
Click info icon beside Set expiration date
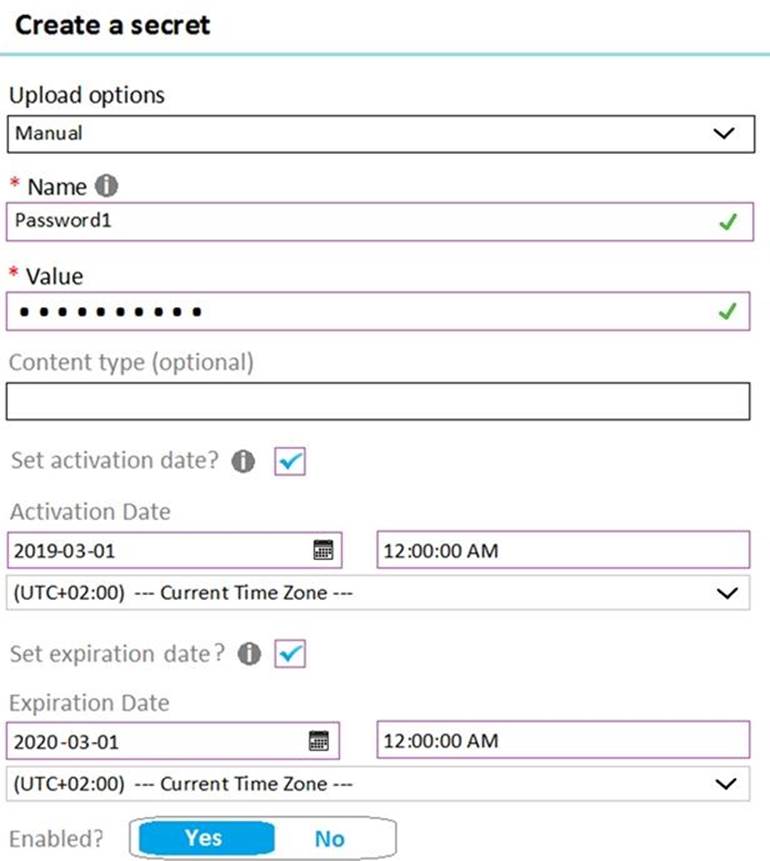[249, 653]
